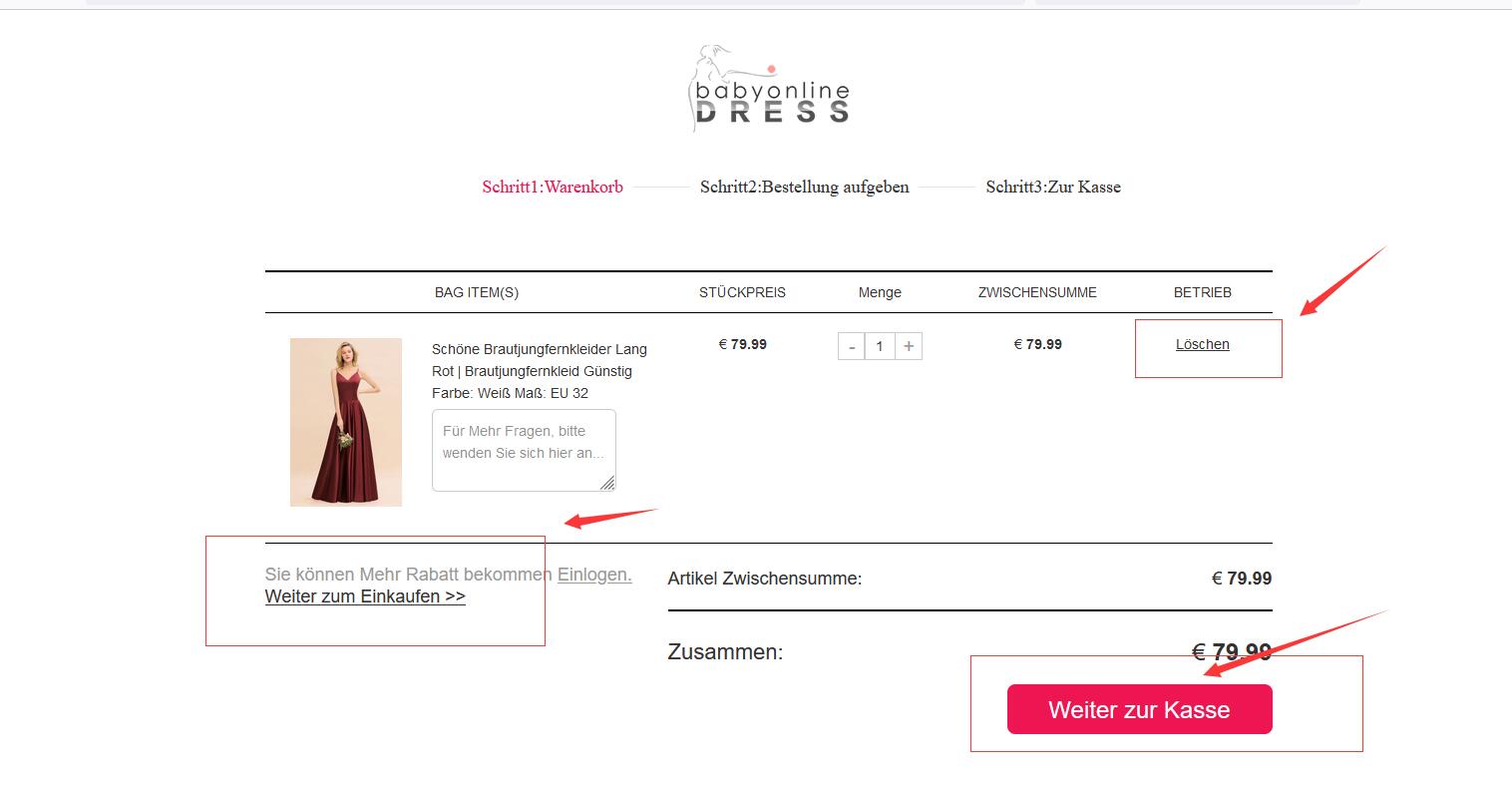Viewport: 1512px width, 786px height.
Task: Click the BAG ITEM(S) column header
Action: 477,292
